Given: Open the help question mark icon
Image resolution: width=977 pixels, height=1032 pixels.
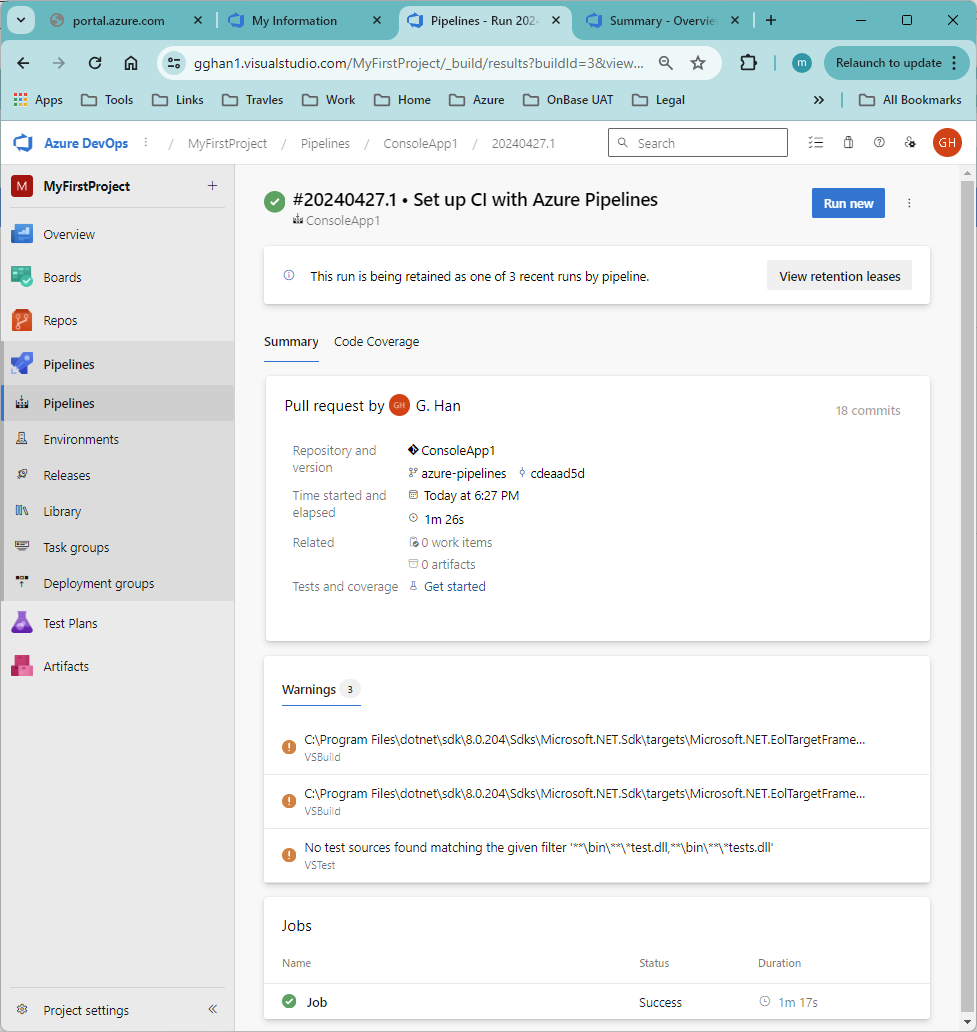Looking at the screenshot, I should pos(879,143).
